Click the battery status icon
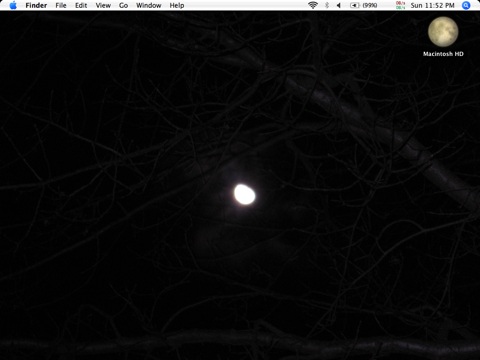This screenshot has width=480, height=360. pos(354,5)
